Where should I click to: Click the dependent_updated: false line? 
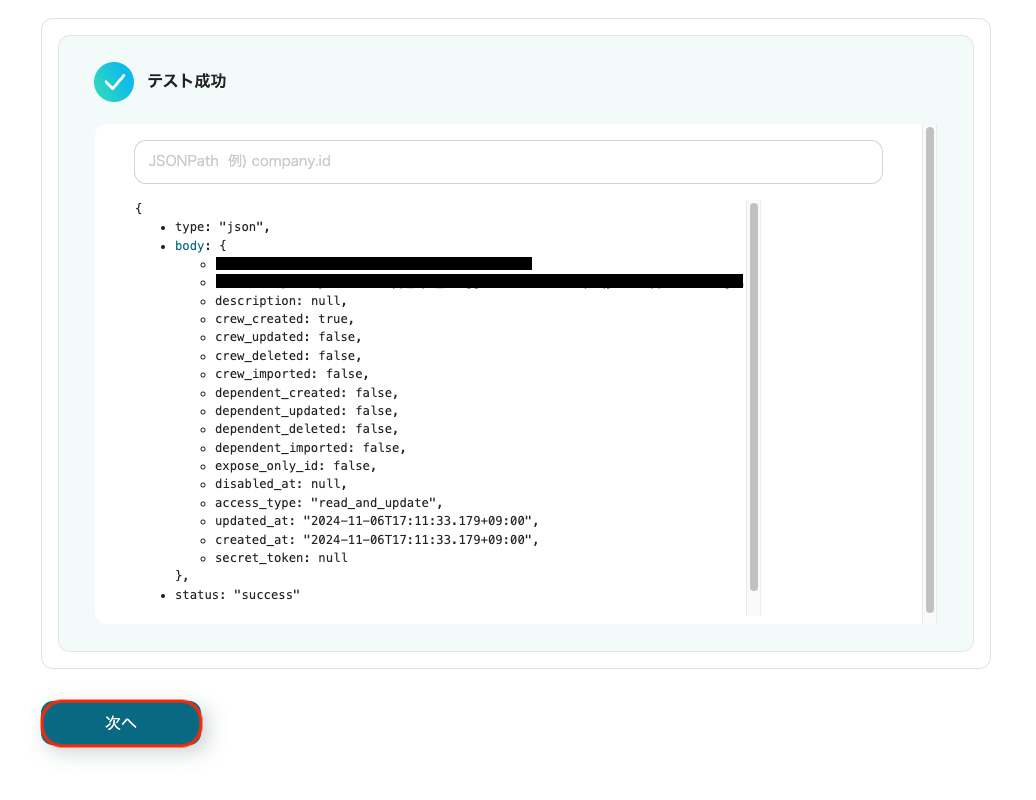point(307,411)
